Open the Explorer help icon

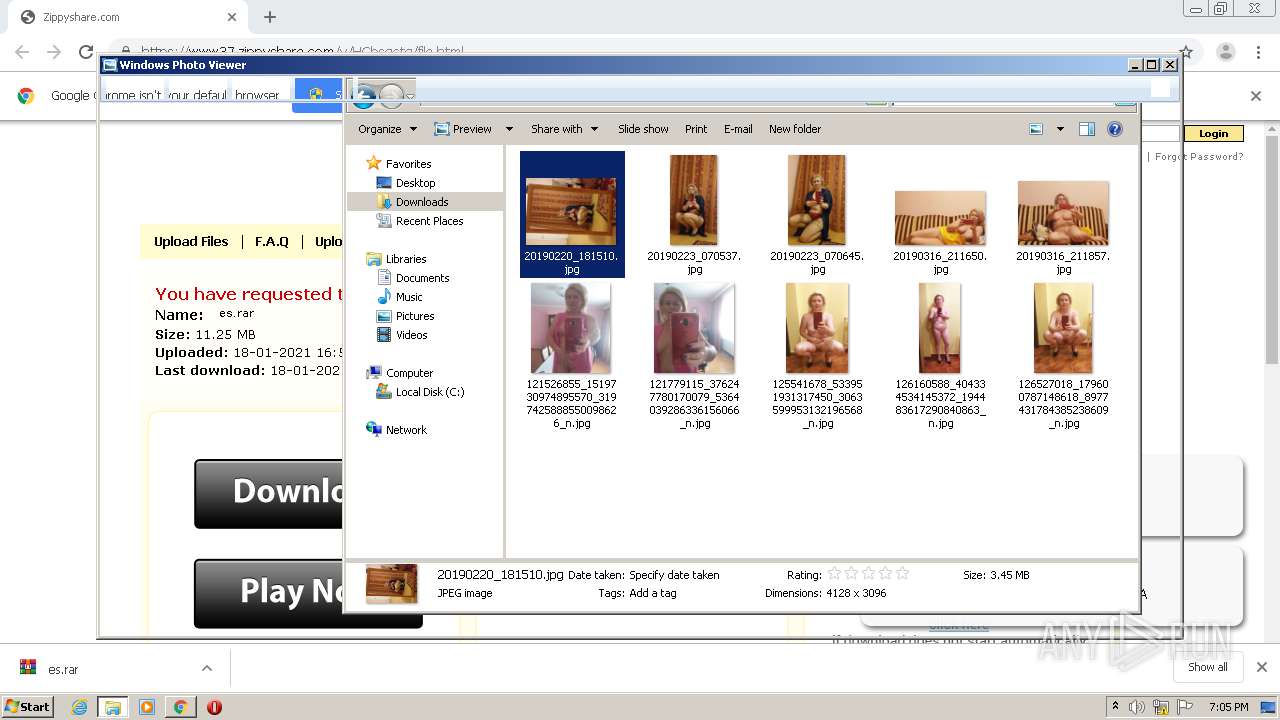coord(1115,129)
